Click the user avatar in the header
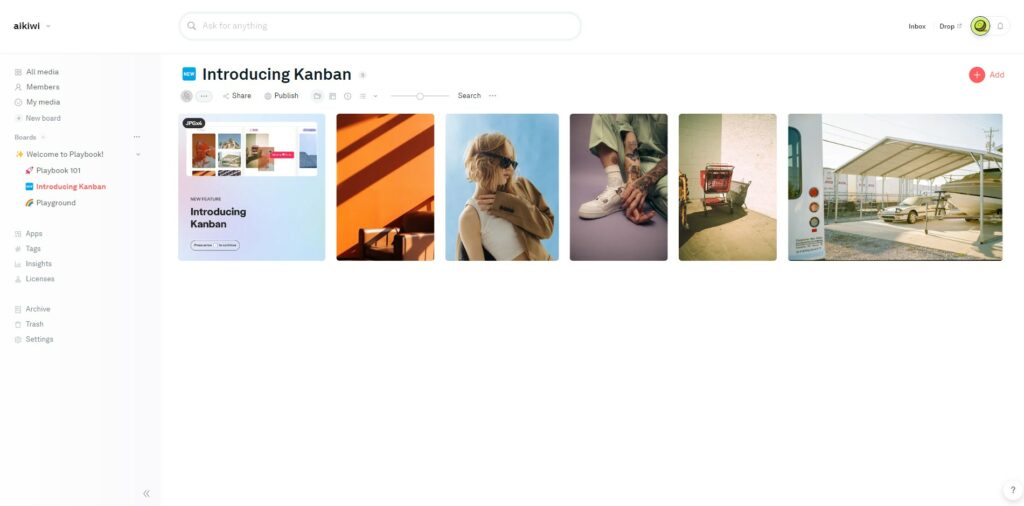 tap(980, 26)
